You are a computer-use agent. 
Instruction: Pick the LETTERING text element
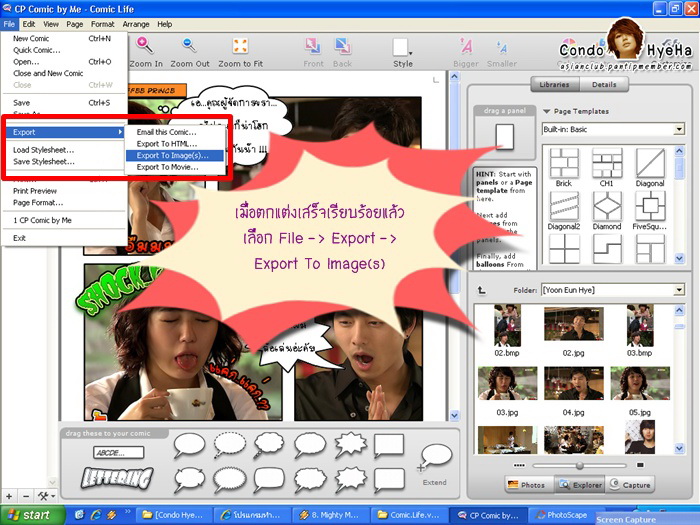point(117,478)
